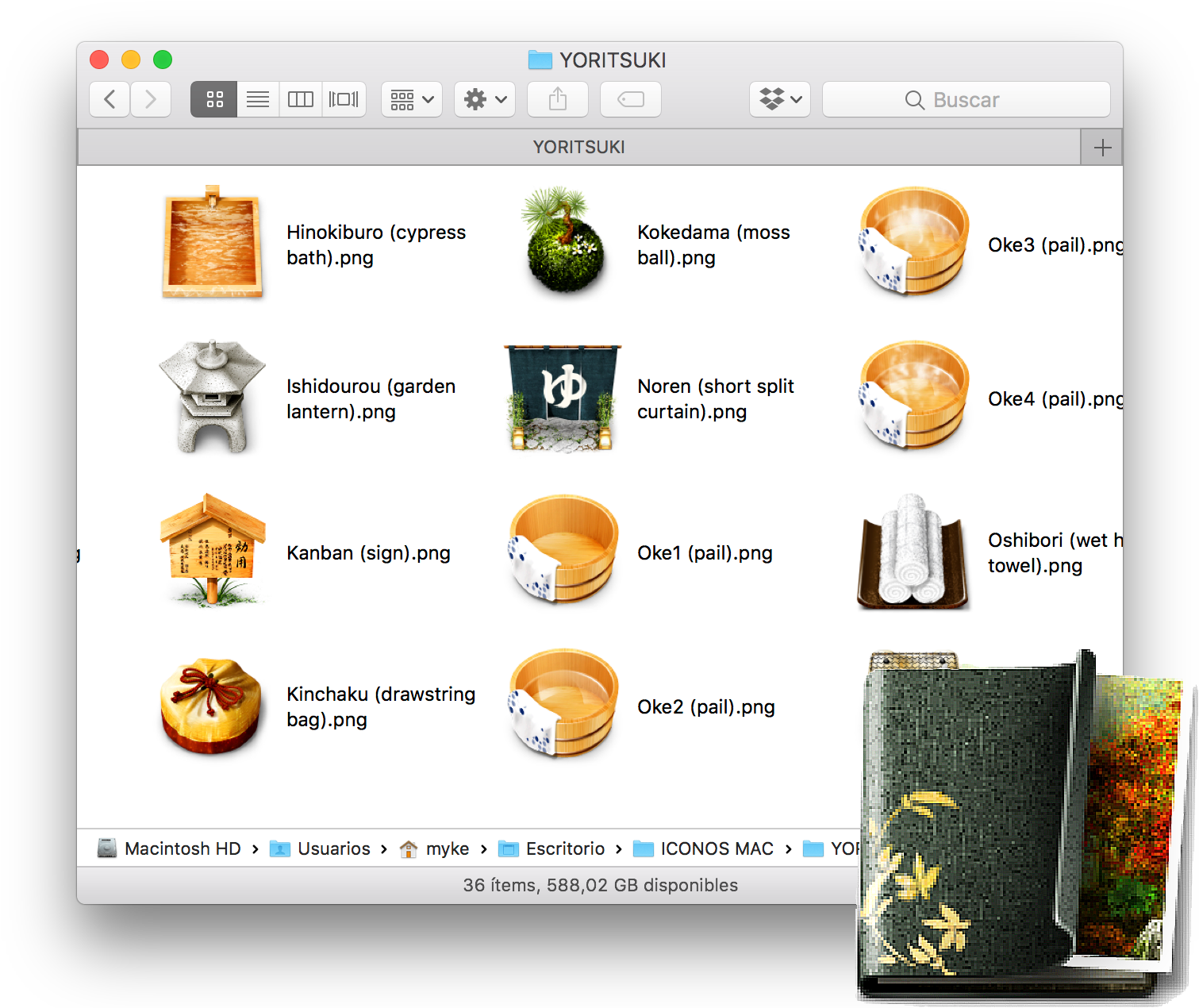This screenshot has height=1008, width=1199.
Task: Go to Escritorio in path bar
Action: pos(564,848)
